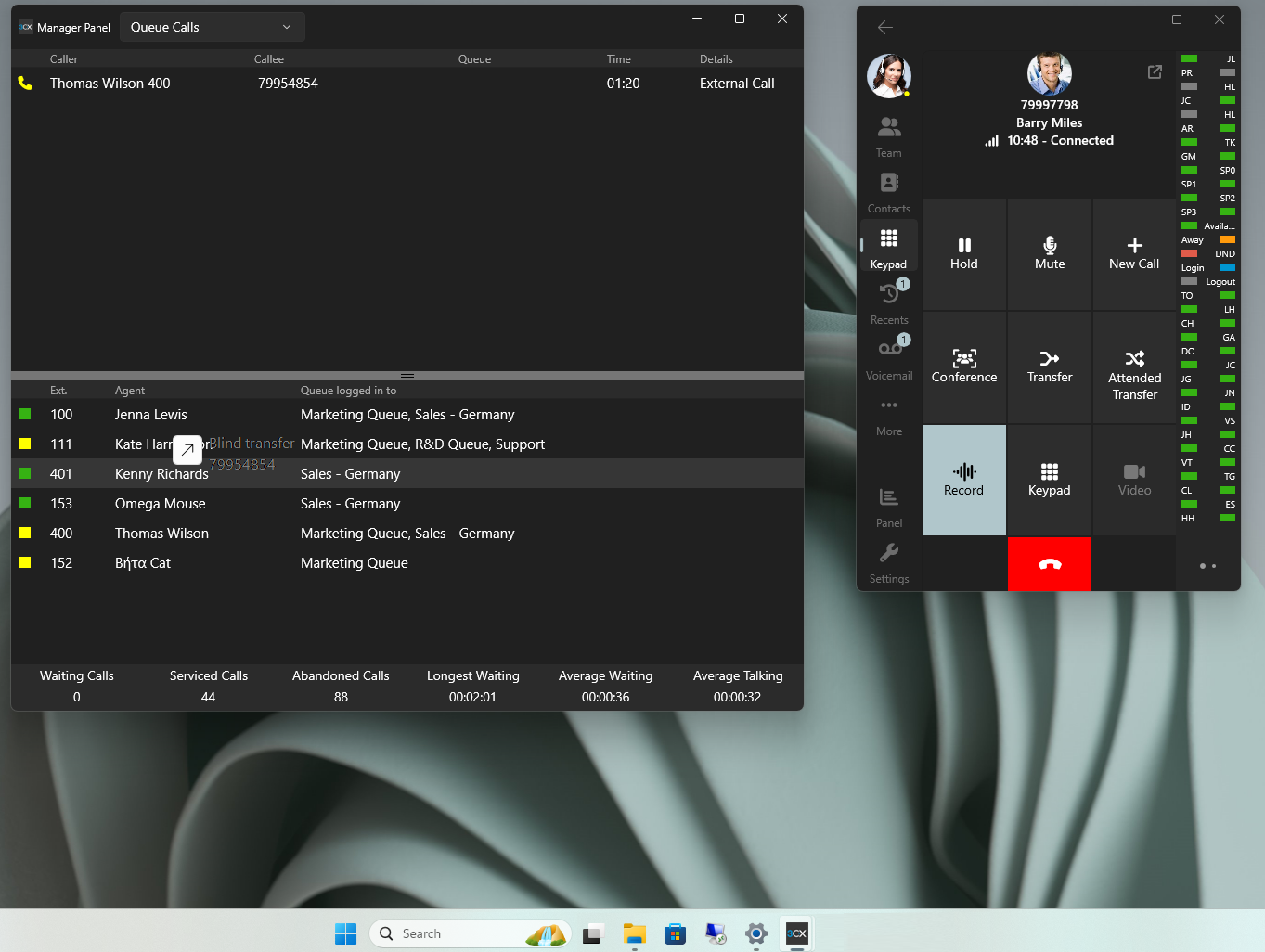Switch BLF panel page using dots
The width and height of the screenshot is (1265, 952).
point(1207,566)
